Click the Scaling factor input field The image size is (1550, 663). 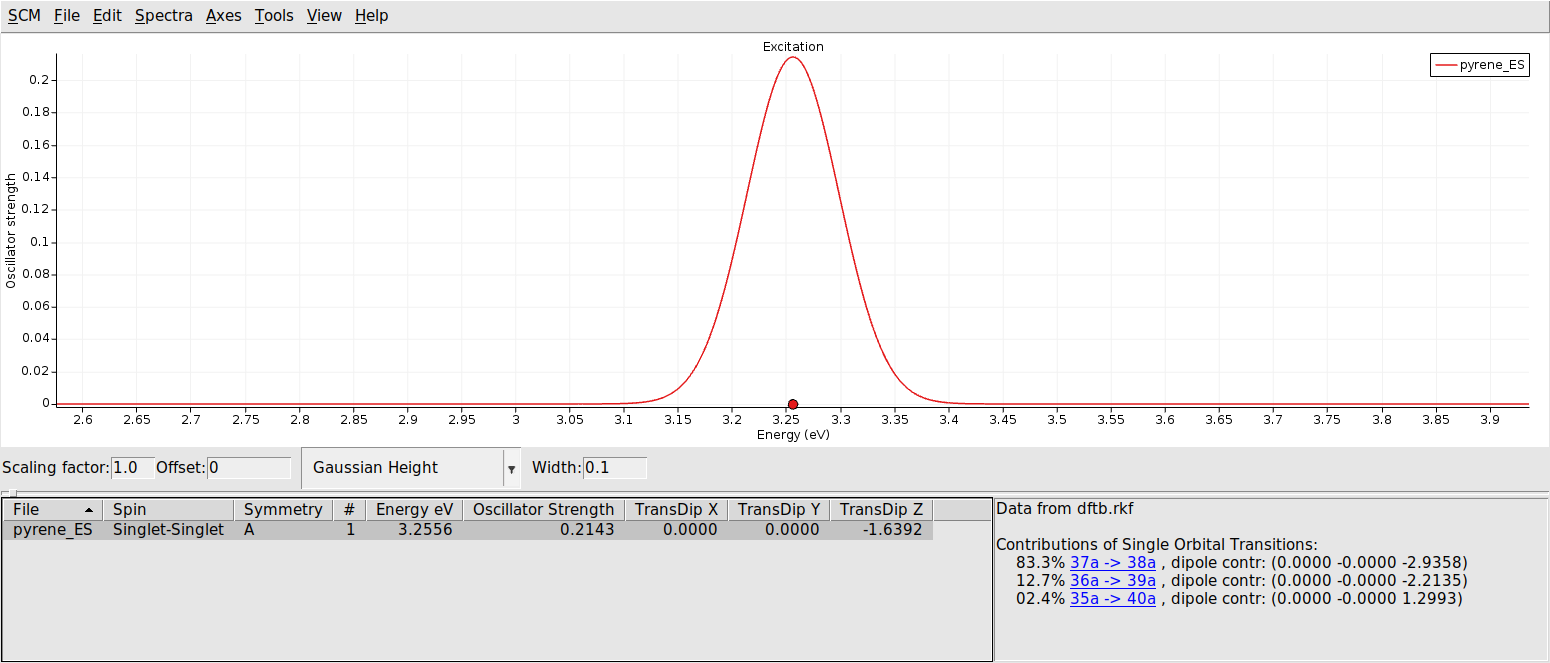(133, 467)
